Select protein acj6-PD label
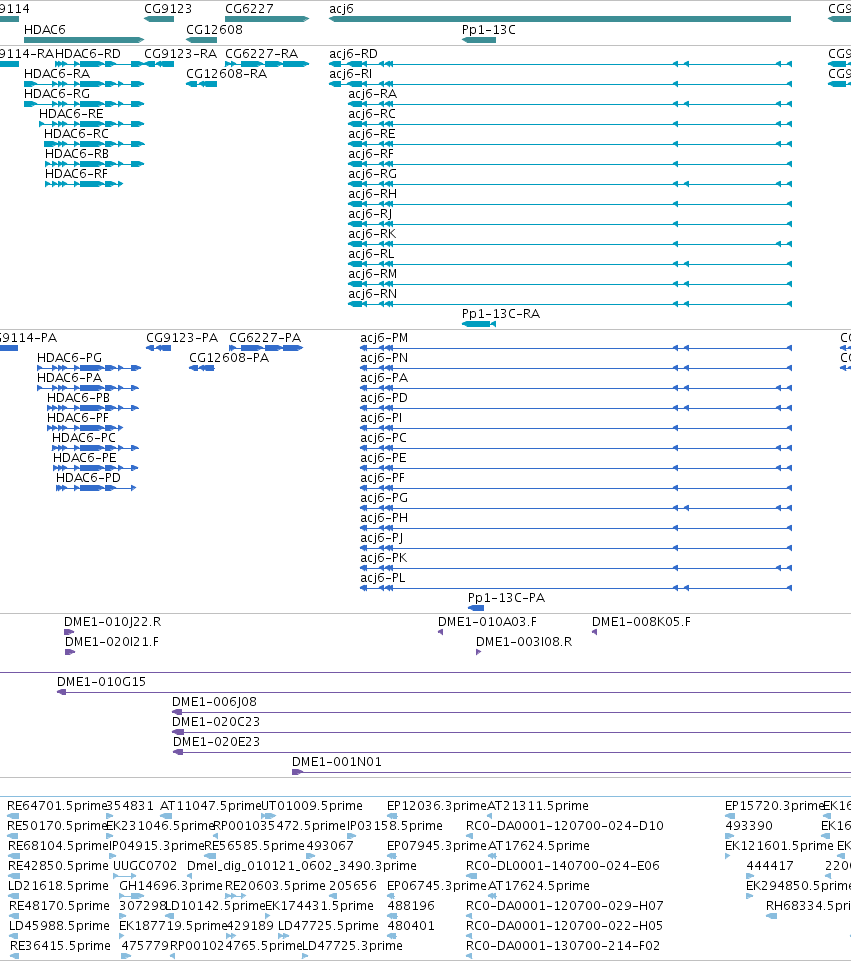The height and width of the screenshot is (961, 851). click(384, 398)
